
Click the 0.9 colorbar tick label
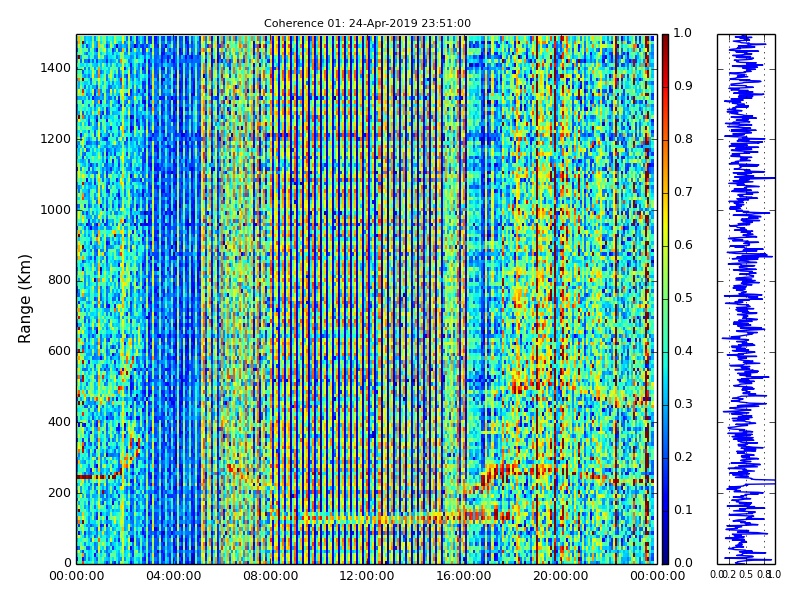pyautogui.click(x=683, y=86)
